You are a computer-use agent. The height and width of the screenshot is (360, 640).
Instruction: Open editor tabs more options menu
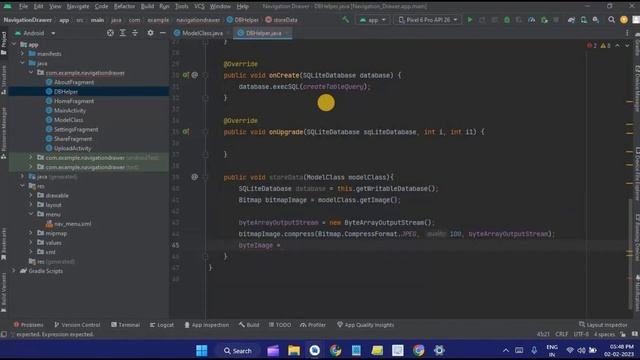coord(627,33)
